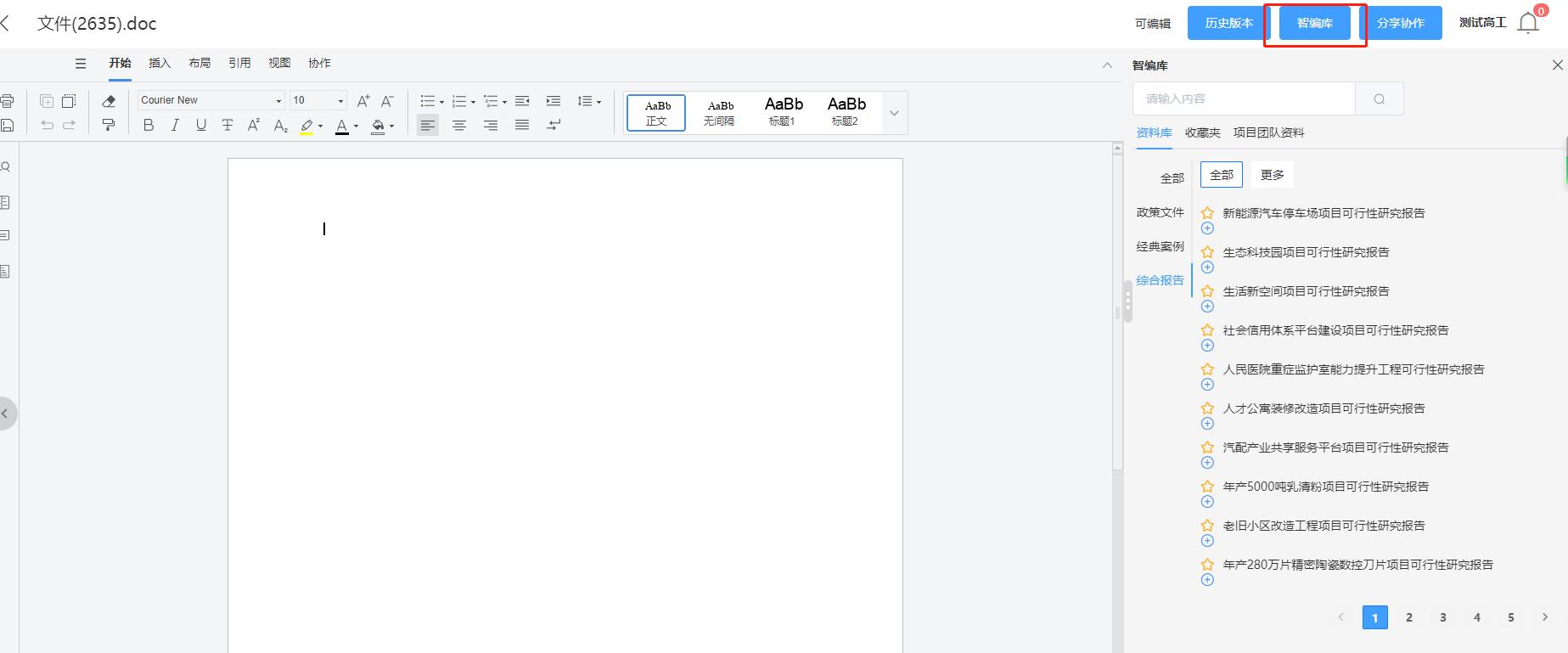Star the 年产5000吨乳清粉 report as favorite

[x=1207, y=487]
